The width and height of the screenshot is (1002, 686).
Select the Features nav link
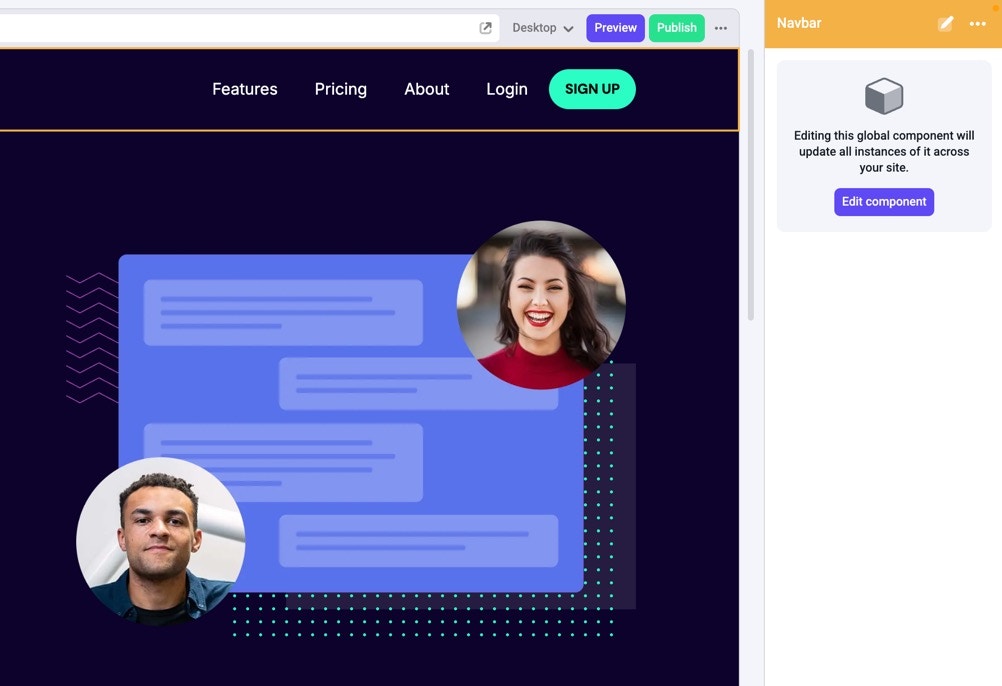tap(245, 89)
